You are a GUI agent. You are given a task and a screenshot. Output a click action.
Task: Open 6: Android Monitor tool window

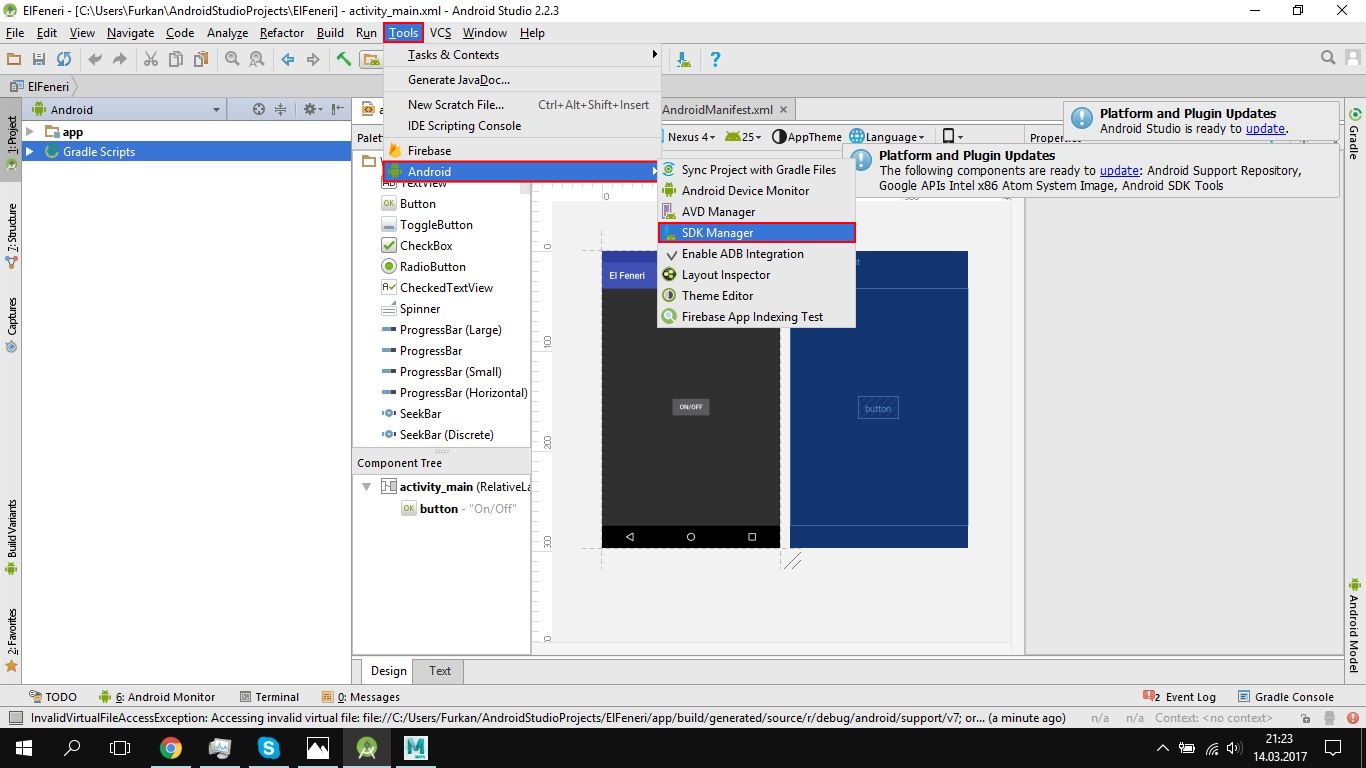point(157,697)
